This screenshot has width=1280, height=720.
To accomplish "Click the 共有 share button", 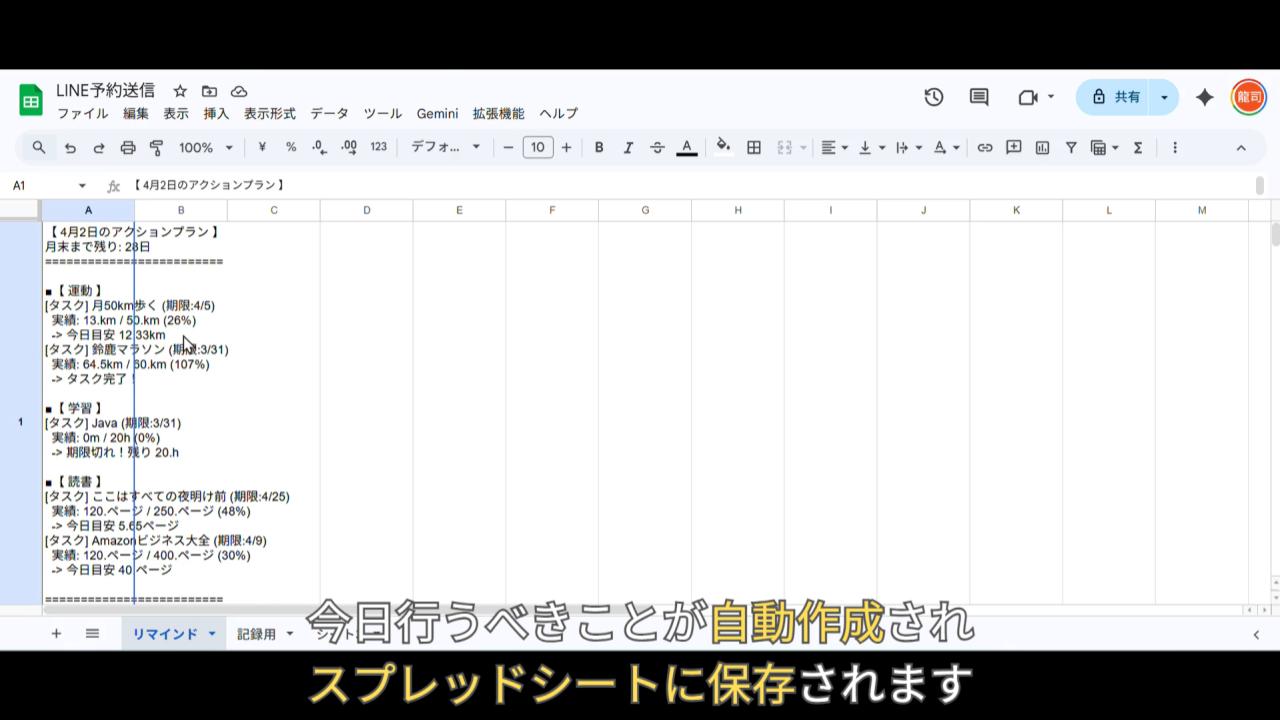I will pyautogui.click(x=1115, y=97).
